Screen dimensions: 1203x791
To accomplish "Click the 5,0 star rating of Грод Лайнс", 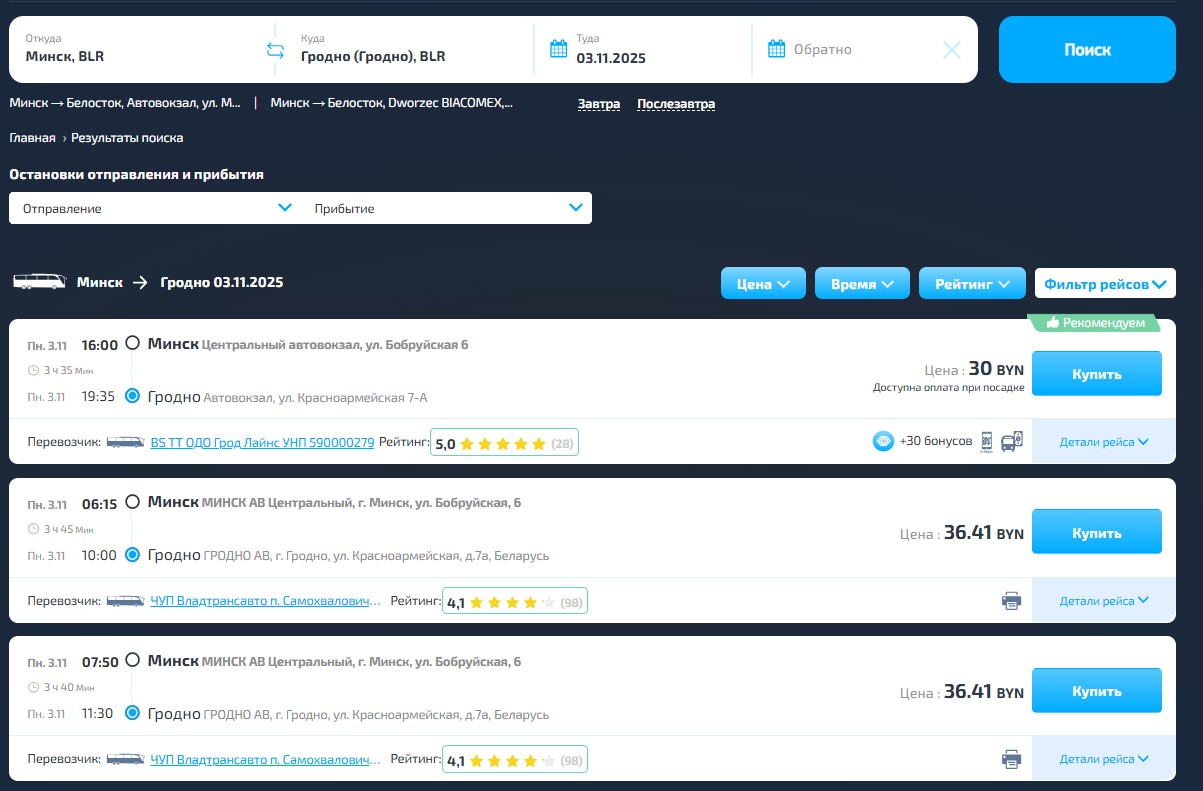I will tap(504, 443).
